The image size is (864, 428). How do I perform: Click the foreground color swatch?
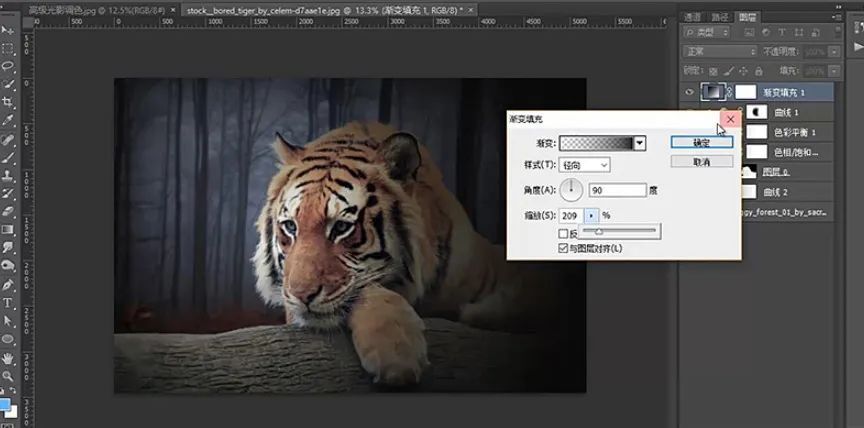click(x=6, y=404)
